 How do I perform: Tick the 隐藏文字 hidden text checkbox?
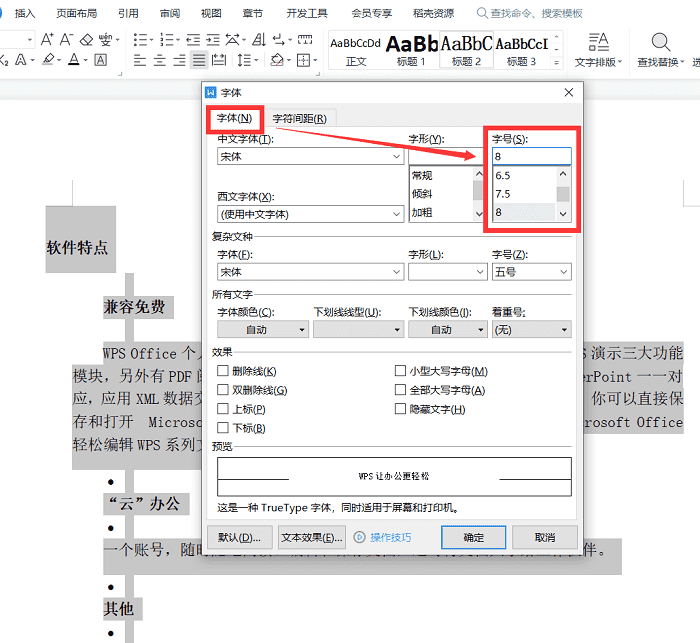(x=400, y=409)
